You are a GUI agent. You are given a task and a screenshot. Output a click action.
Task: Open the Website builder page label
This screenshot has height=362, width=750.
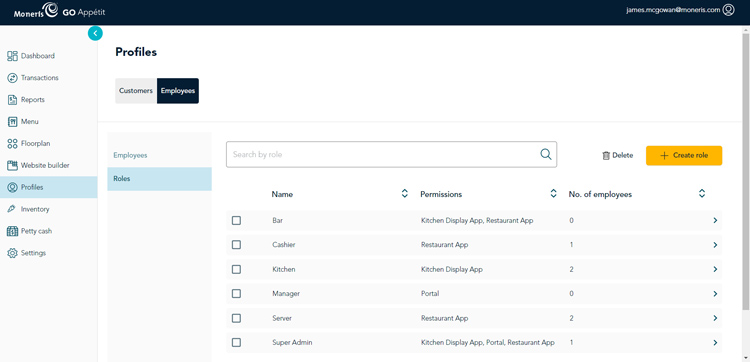click(45, 165)
